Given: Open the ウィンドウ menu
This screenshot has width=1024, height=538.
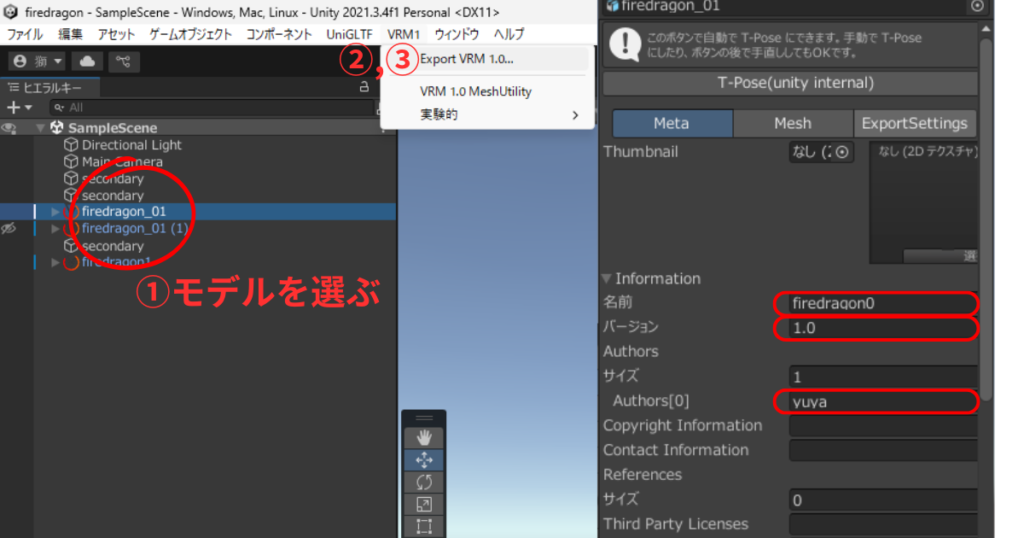Looking at the screenshot, I should 456,35.
